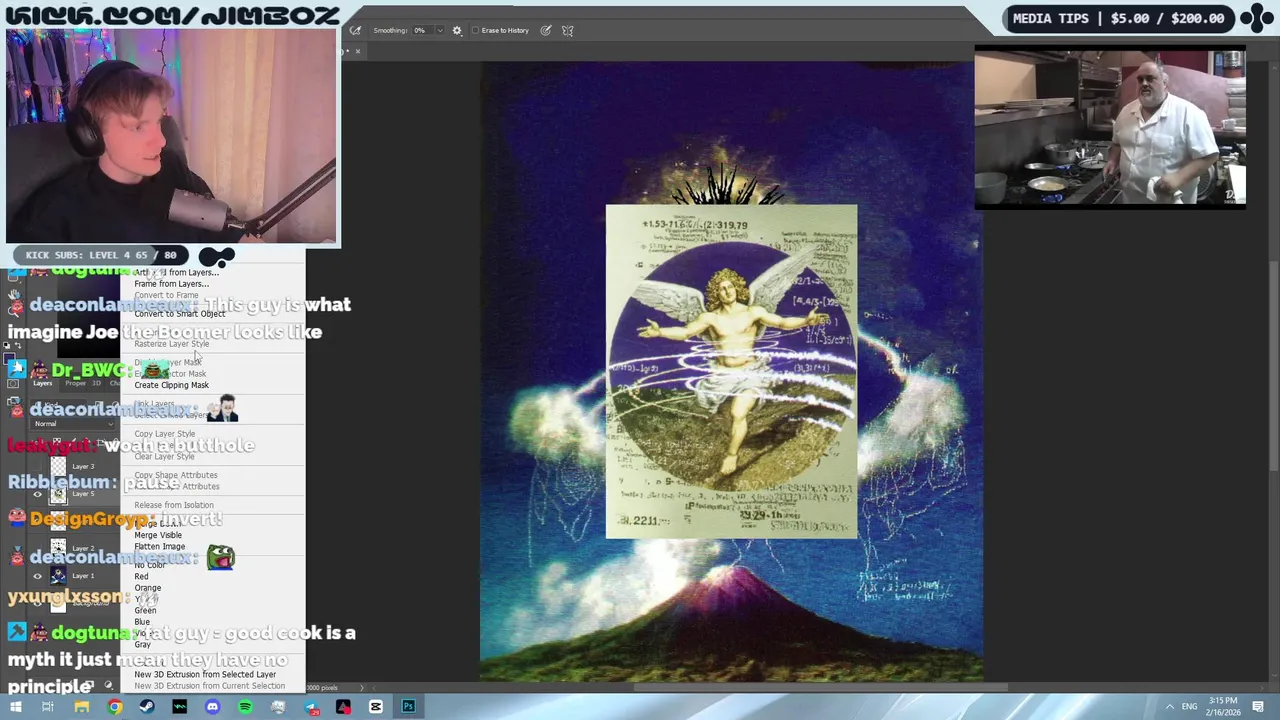Choose Create Clipping Mask

(171, 385)
